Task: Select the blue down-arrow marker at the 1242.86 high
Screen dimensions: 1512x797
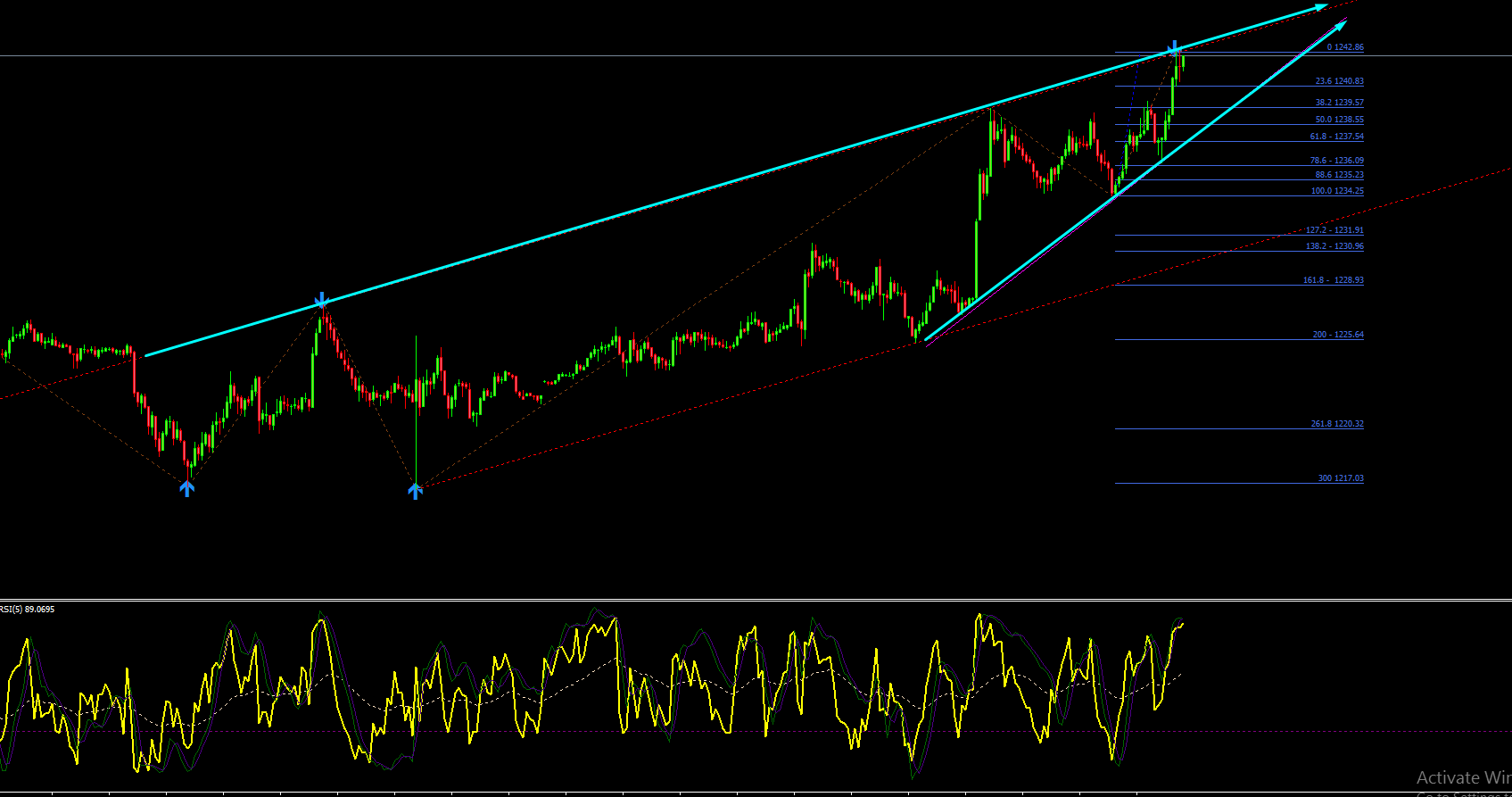Action: [x=1175, y=47]
